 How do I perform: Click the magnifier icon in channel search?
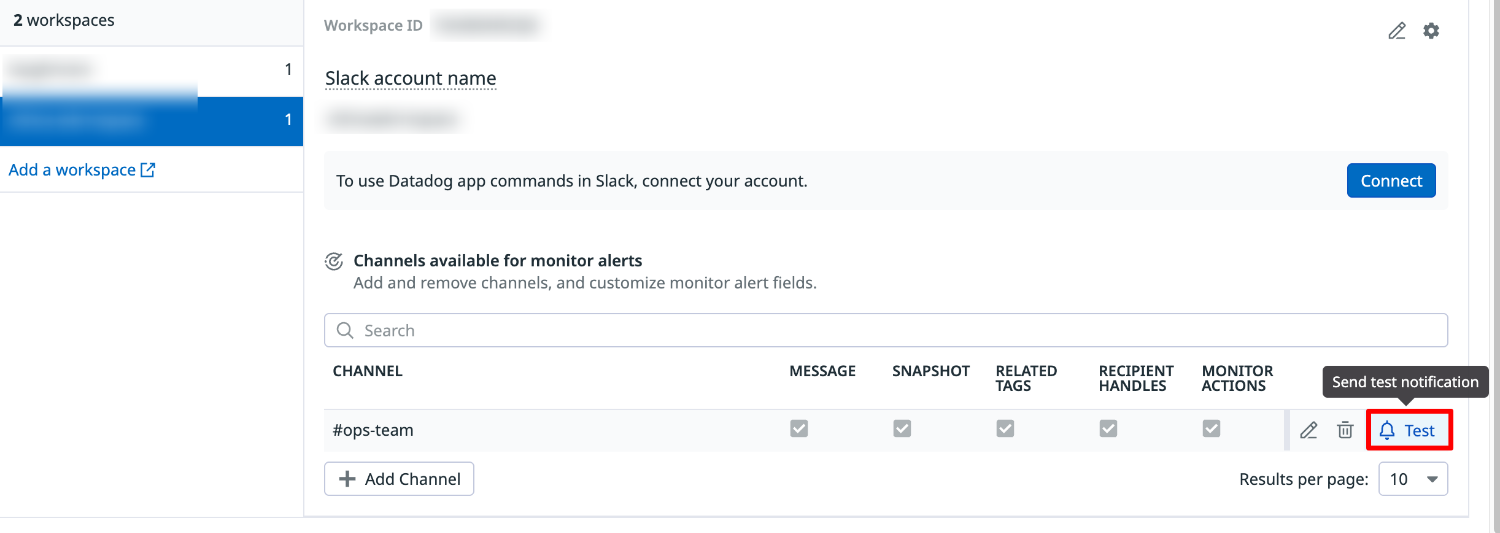(345, 331)
